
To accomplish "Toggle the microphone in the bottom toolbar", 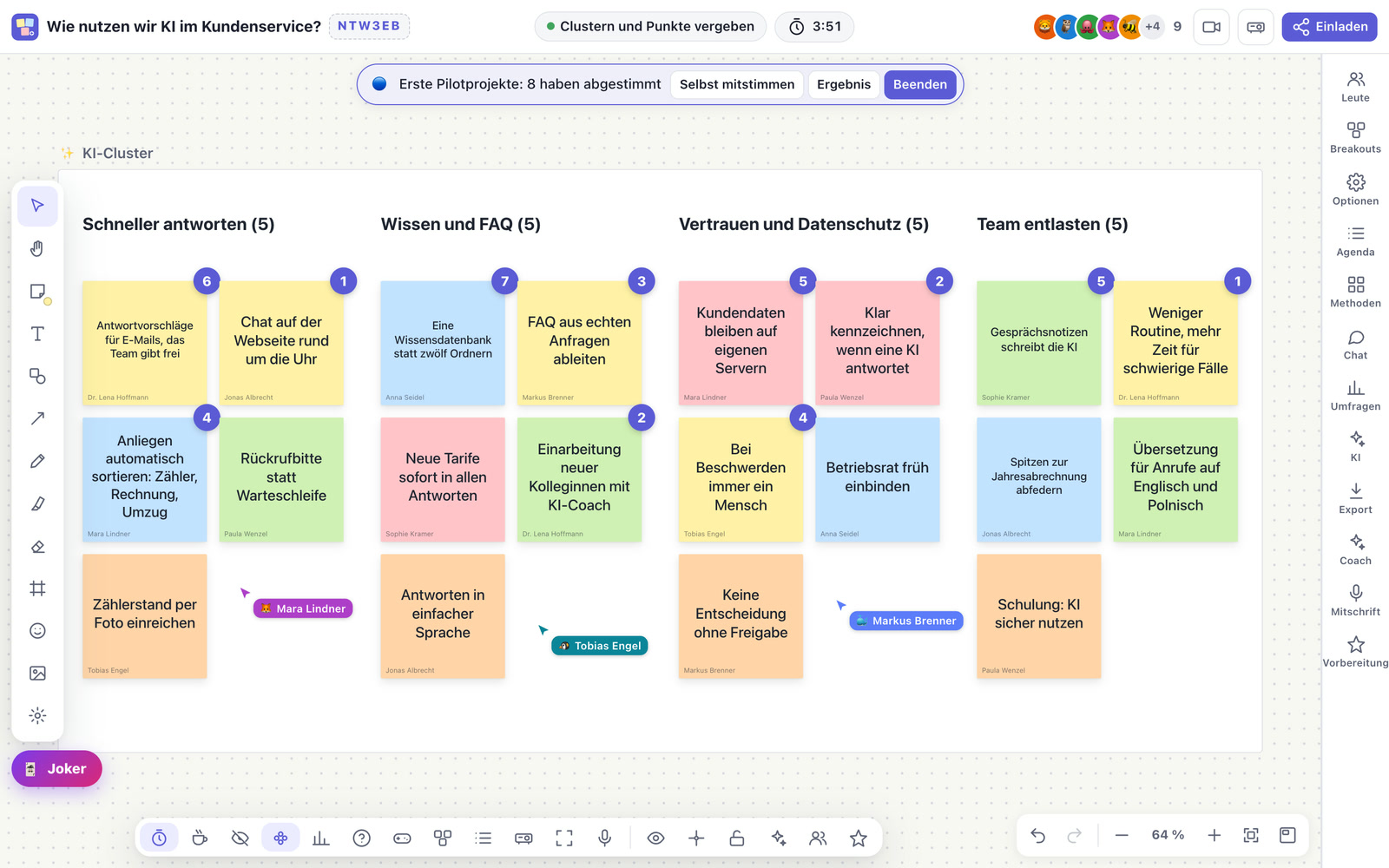I will (x=605, y=838).
